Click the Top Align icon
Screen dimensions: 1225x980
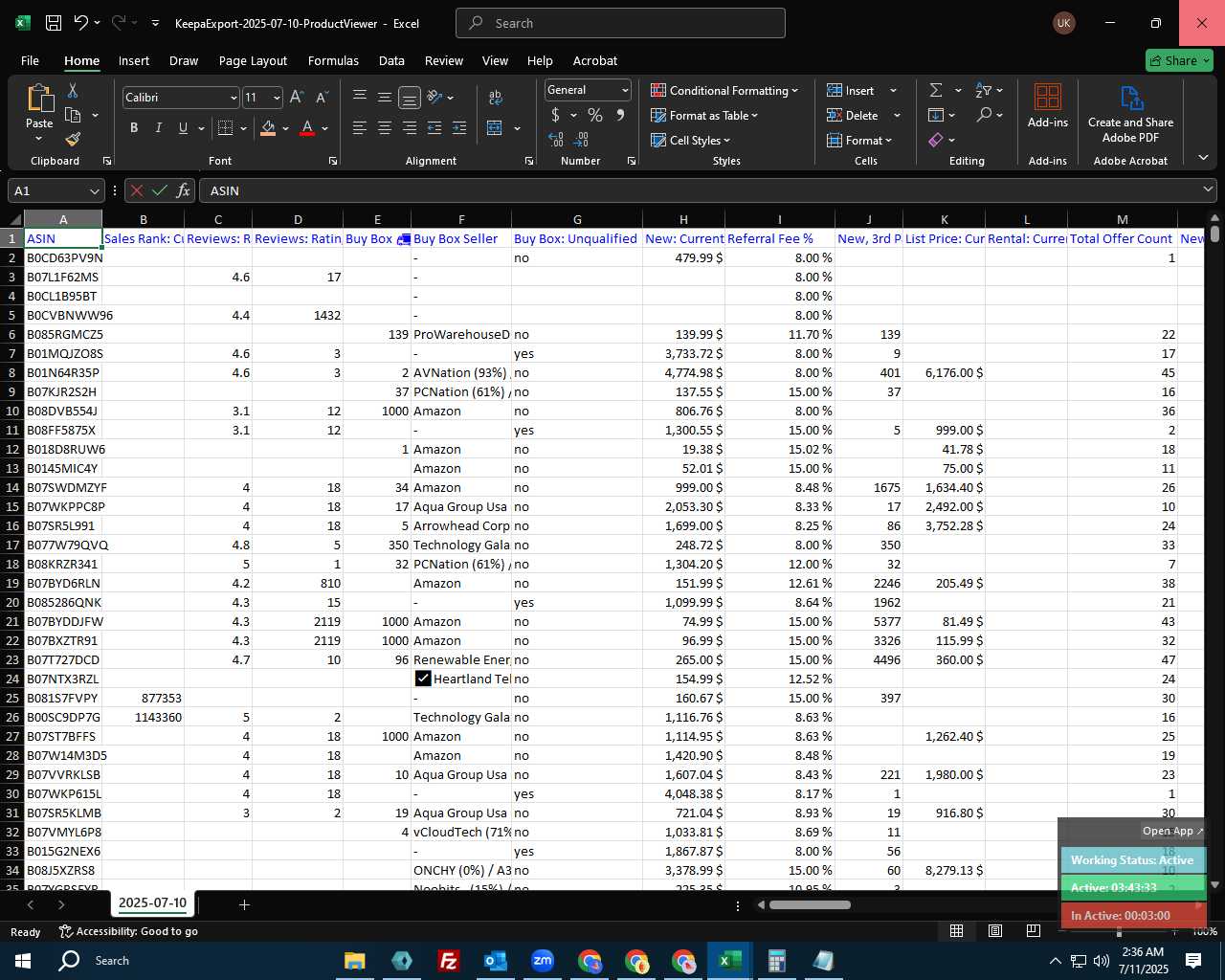360,97
